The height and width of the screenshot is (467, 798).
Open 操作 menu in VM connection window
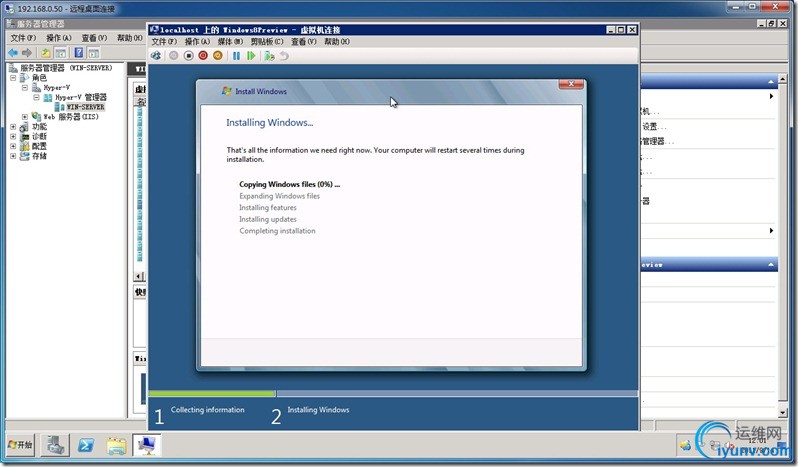(197, 42)
